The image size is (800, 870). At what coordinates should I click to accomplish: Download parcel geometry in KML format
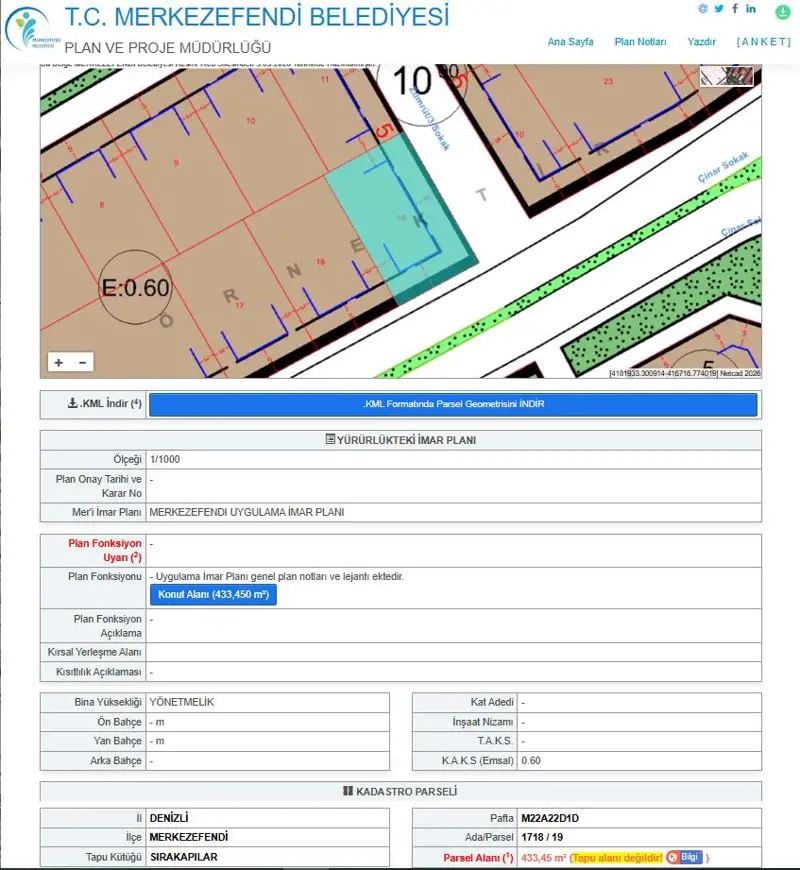tap(453, 404)
